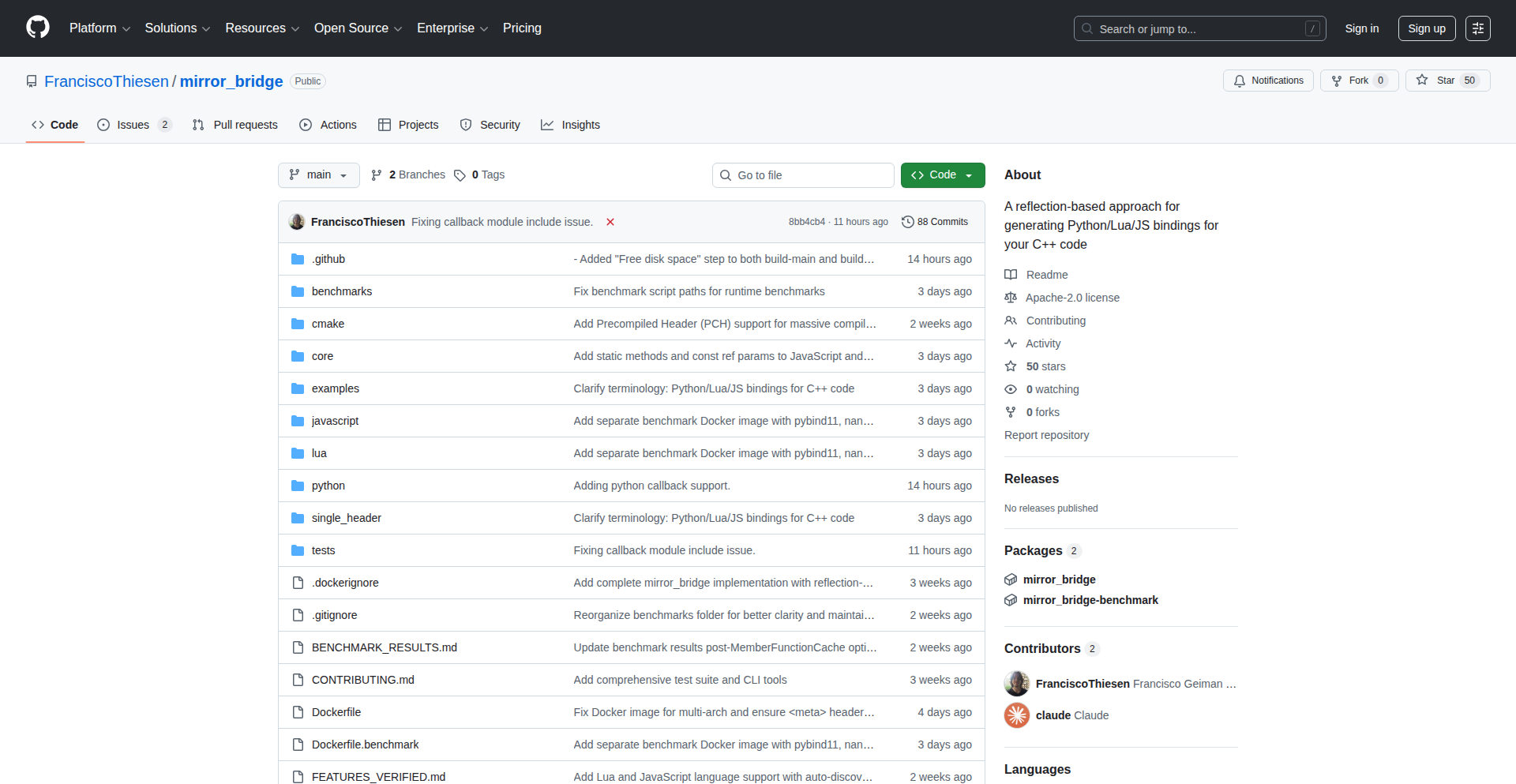Open the benchmarks folder icon
Viewport: 1516px width, 784px height.
tap(298, 291)
